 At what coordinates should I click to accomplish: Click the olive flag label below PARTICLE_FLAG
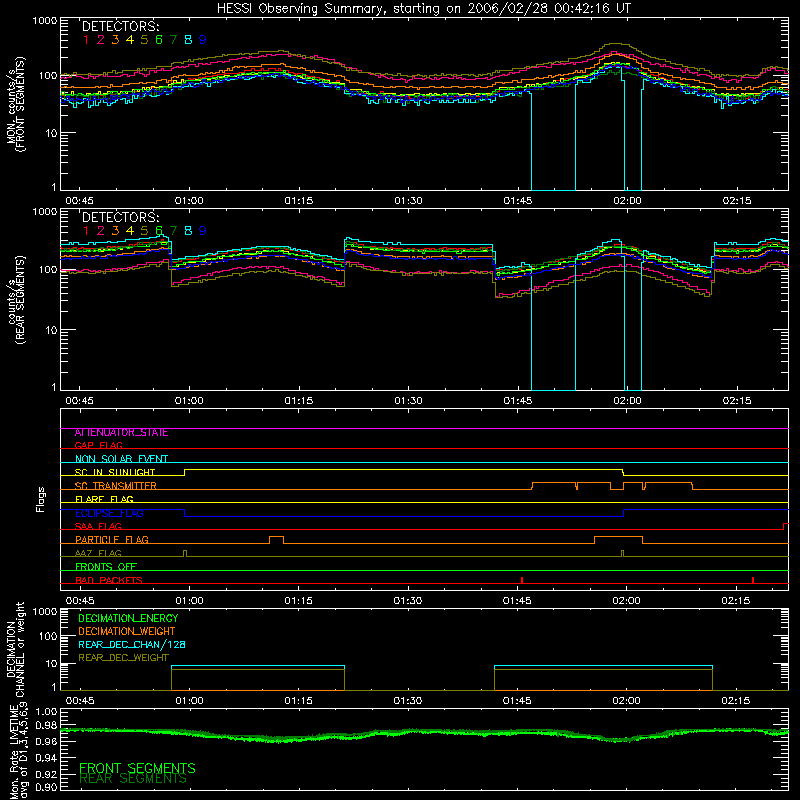coord(98,553)
